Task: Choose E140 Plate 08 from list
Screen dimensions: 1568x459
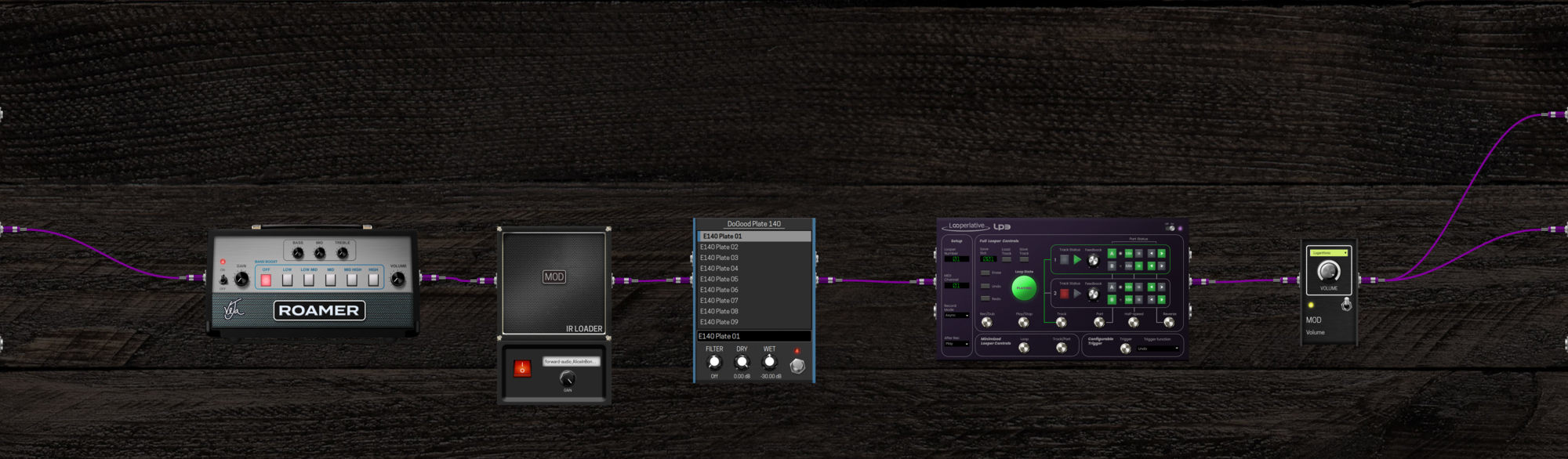Action: [719, 312]
